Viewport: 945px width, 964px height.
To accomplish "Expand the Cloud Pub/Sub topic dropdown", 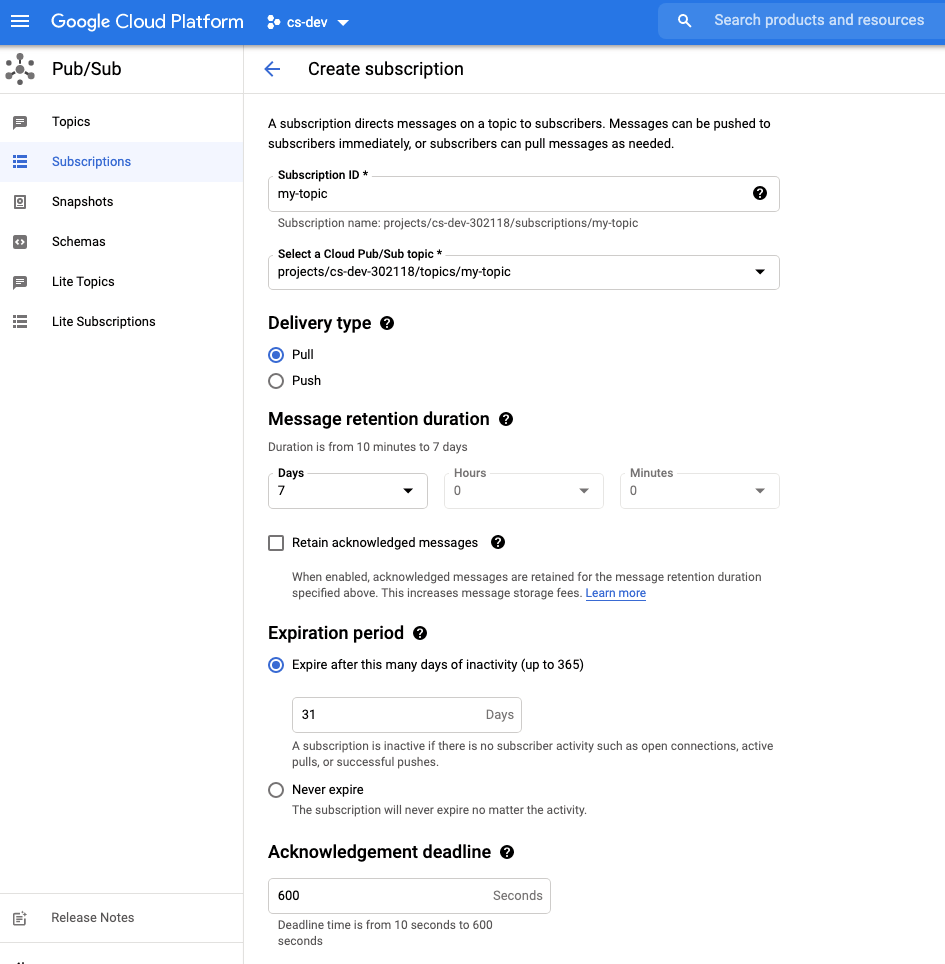I will click(524, 272).
